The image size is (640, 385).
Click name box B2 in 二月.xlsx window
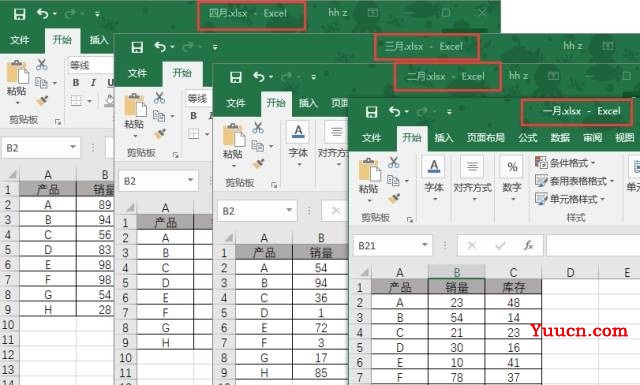[x=251, y=211]
